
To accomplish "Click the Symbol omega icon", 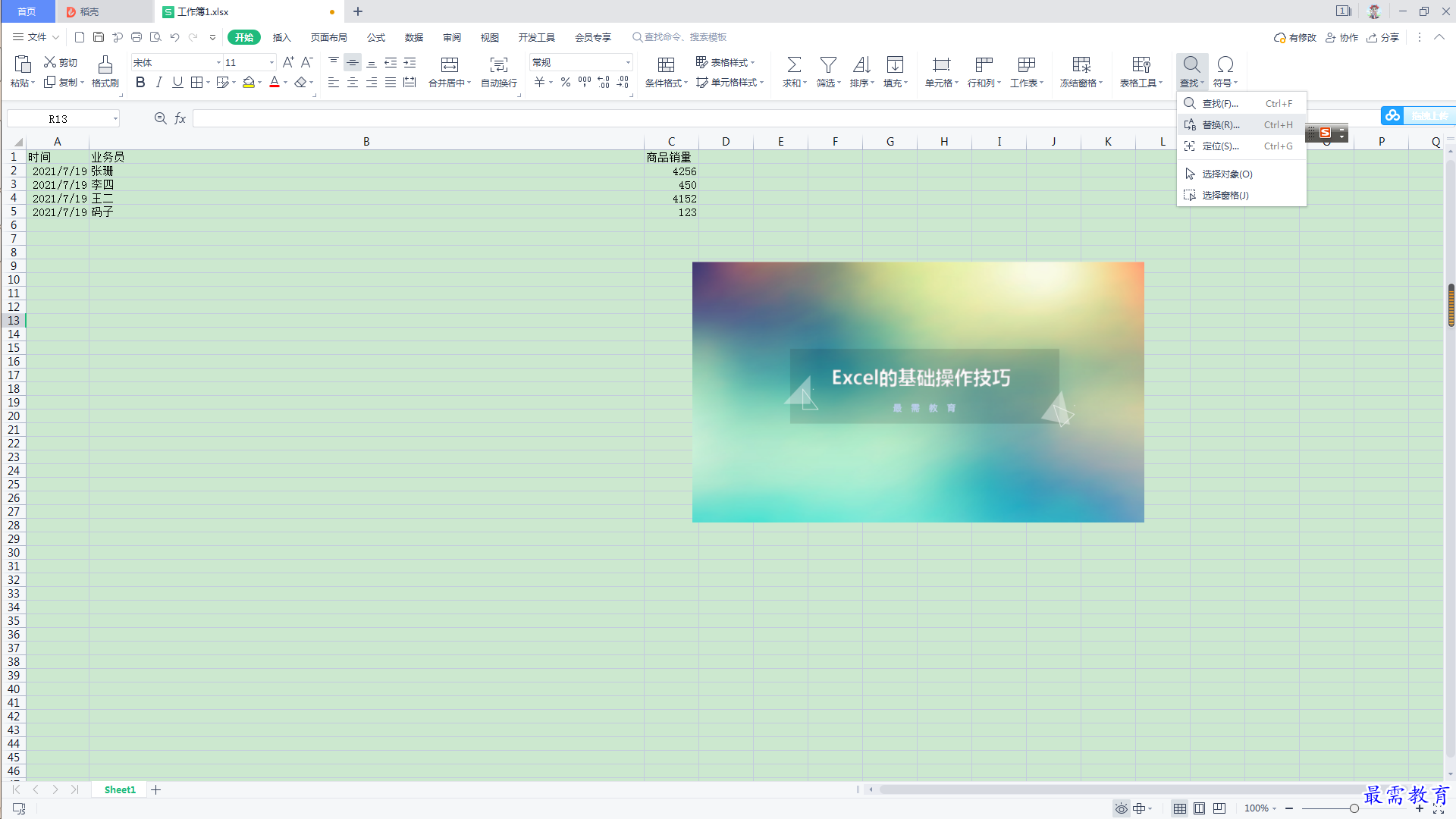I will coord(1225,65).
